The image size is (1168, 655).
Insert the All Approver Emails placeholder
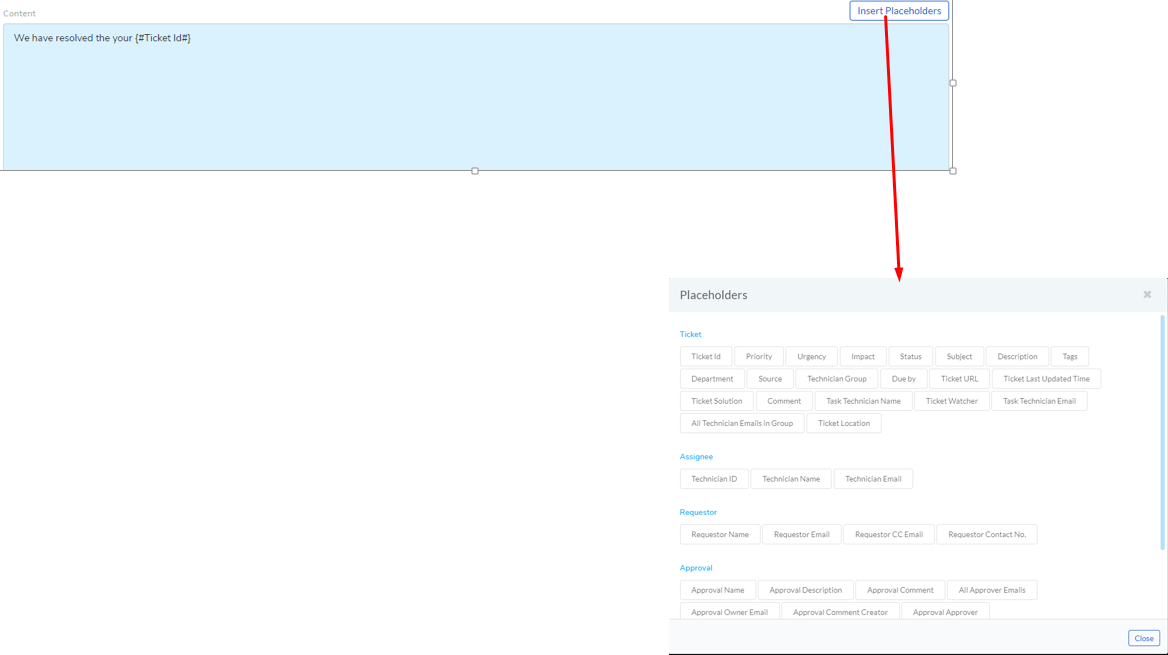click(x=992, y=591)
